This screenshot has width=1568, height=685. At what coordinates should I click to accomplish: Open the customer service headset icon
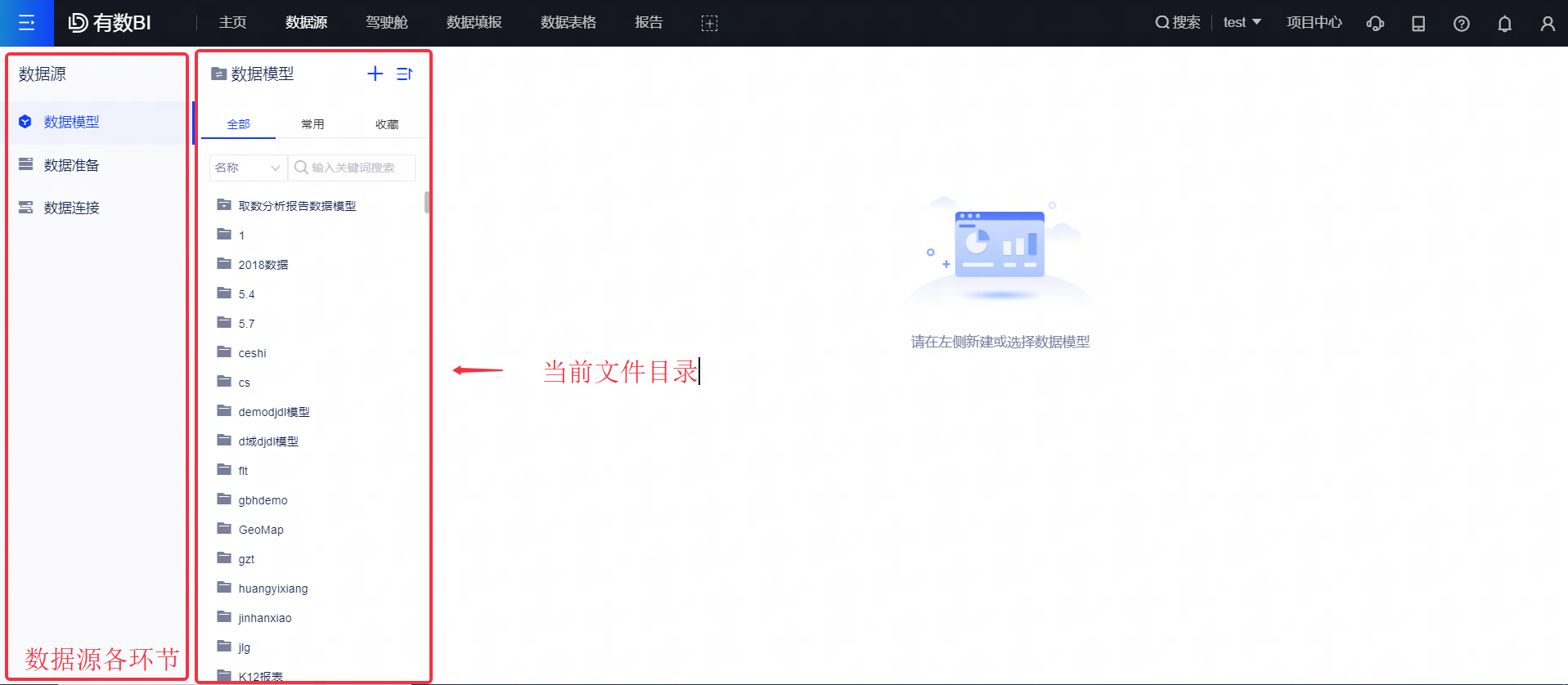pos(1375,23)
